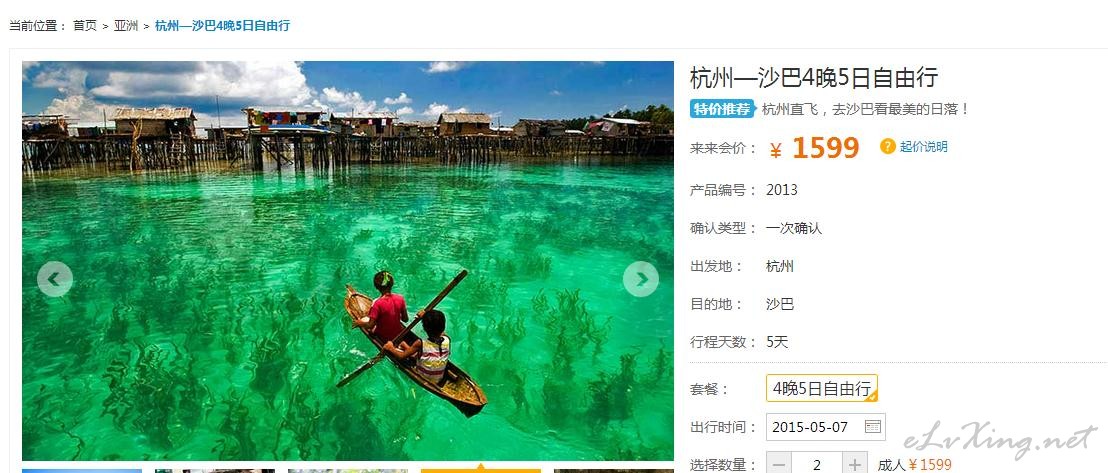Select the second gallery thumbnail
The height and width of the screenshot is (473, 1108).
(x=215, y=470)
